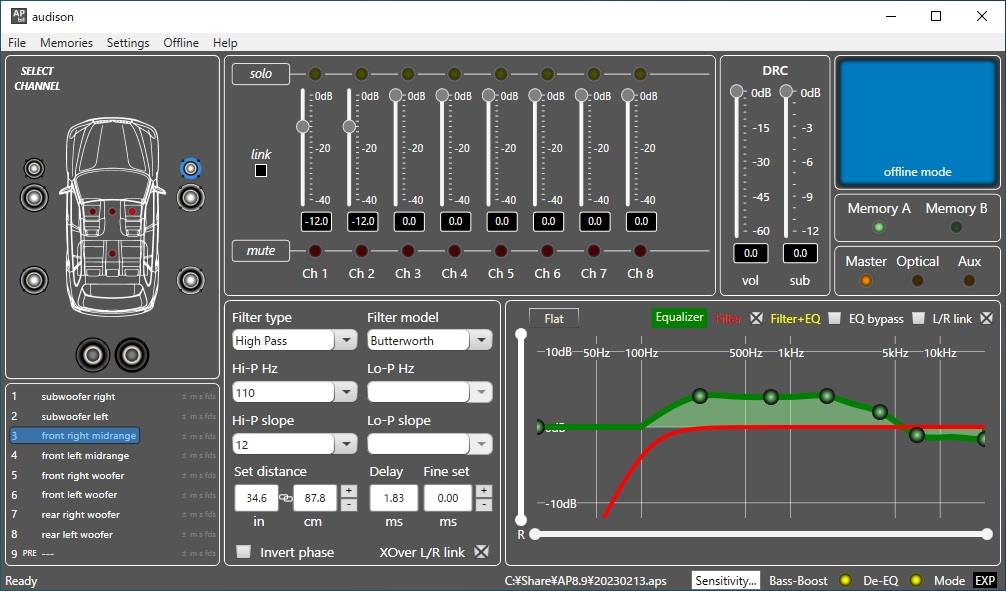Toggle the equalizer L/R link checkbox

(986, 318)
